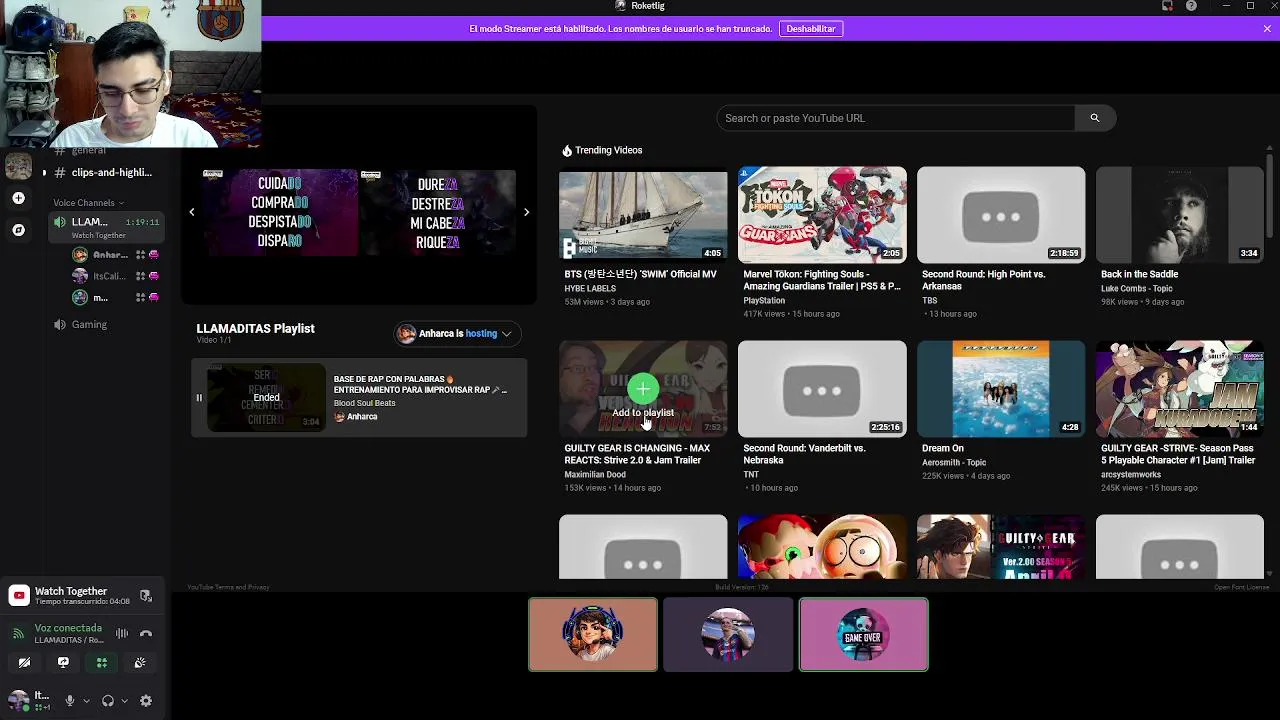The width and height of the screenshot is (1280, 720).
Task: Click the green Add to playlist plus
Action: point(643,388)
